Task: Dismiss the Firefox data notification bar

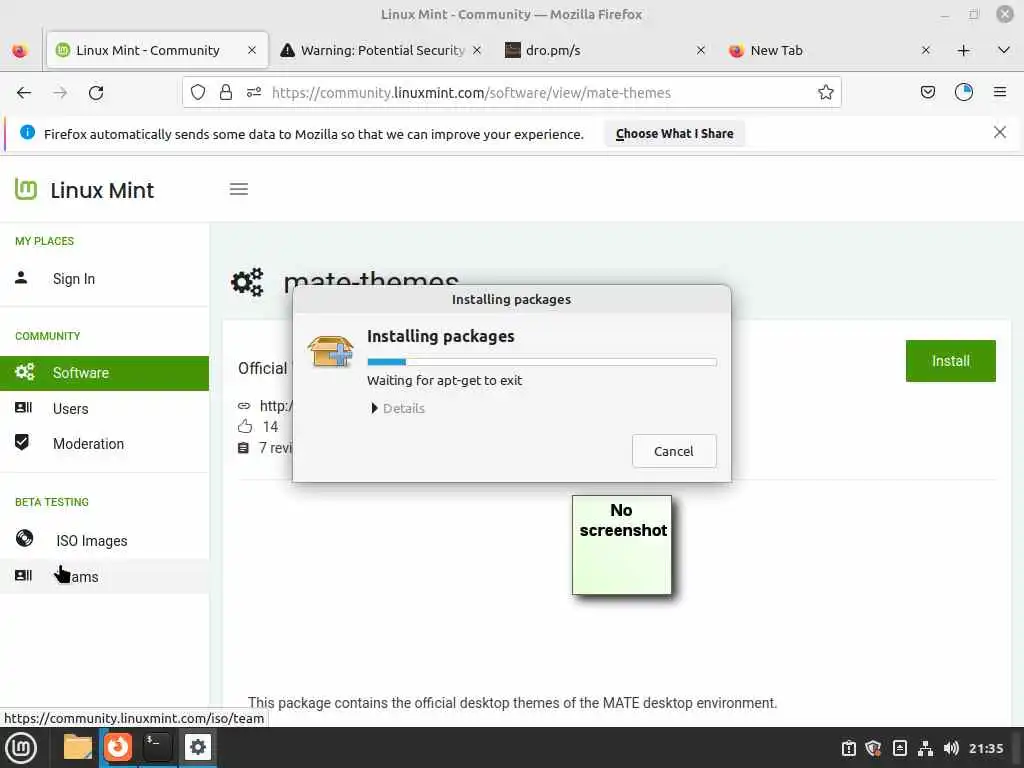Action: [999, 133]
